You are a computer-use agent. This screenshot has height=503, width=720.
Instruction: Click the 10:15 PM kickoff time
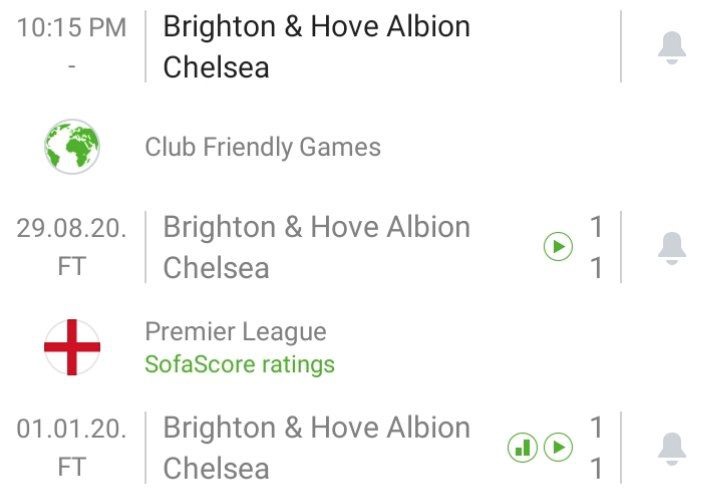(x=72, y=28)
